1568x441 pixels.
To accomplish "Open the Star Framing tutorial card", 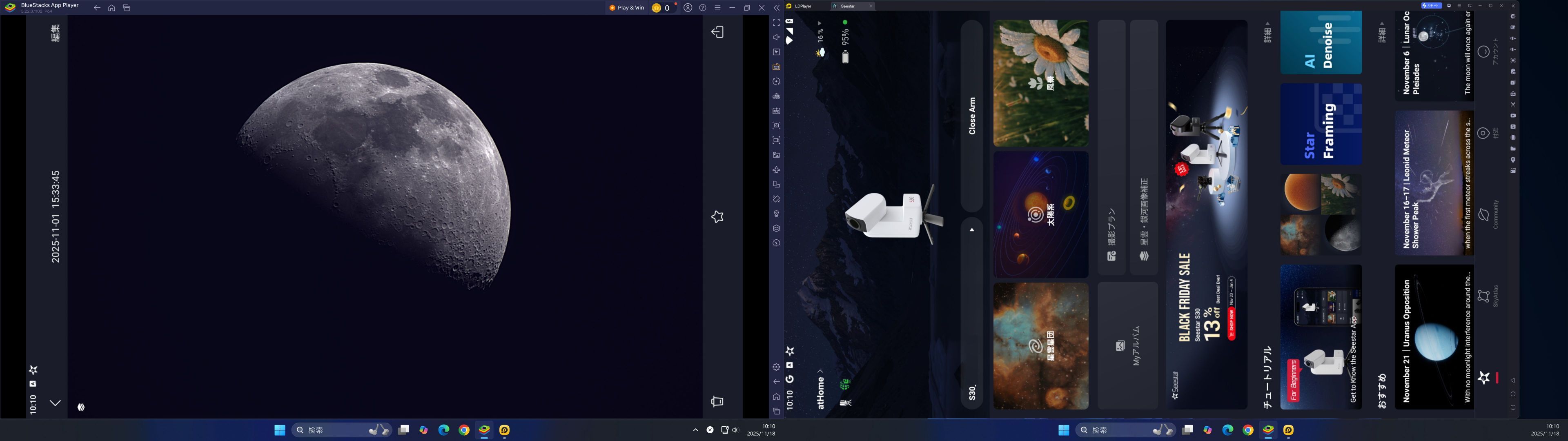I will pos(1320,124).
